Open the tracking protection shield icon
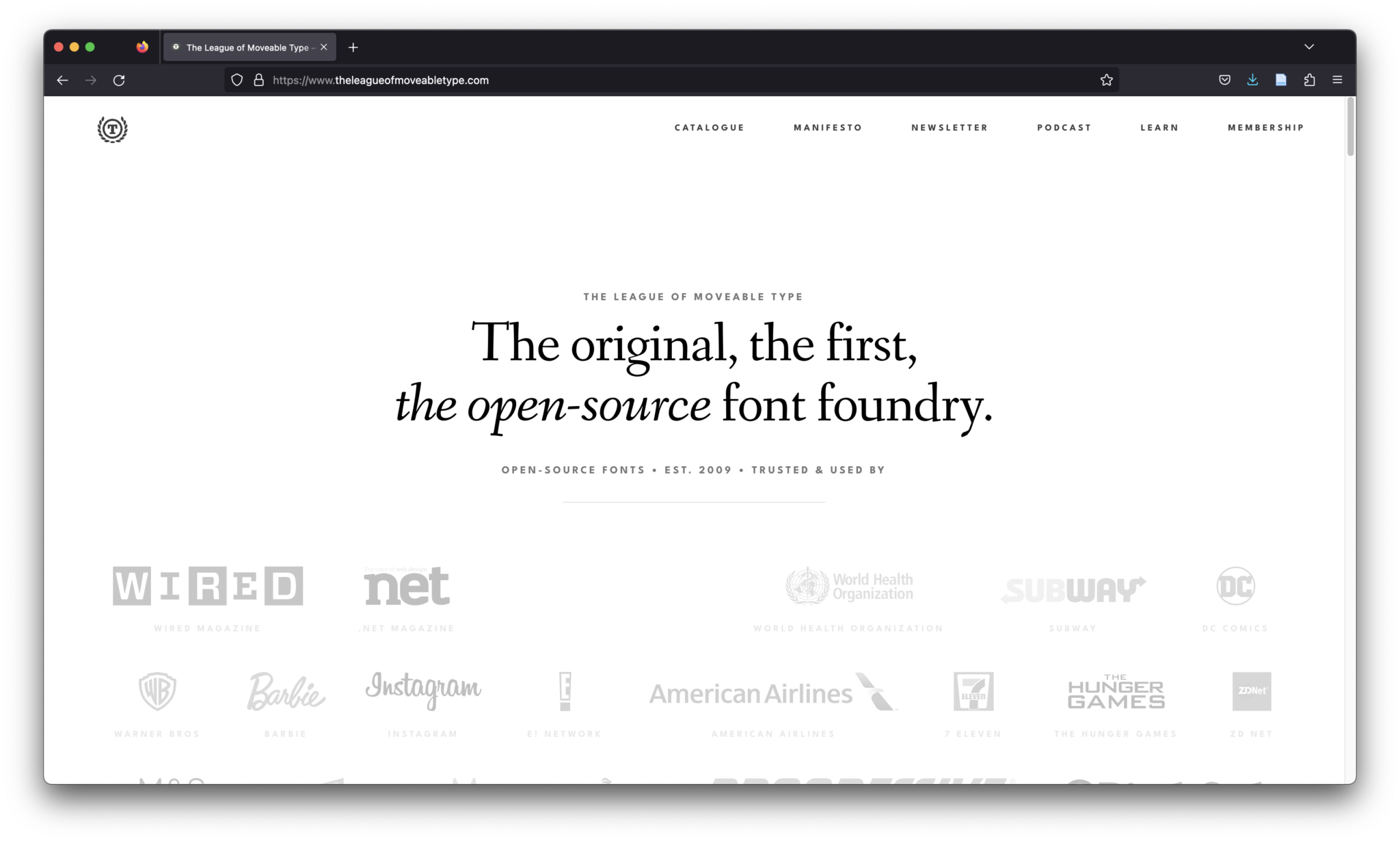Screen dimensions: 1400x842 [x=237, y=80]
